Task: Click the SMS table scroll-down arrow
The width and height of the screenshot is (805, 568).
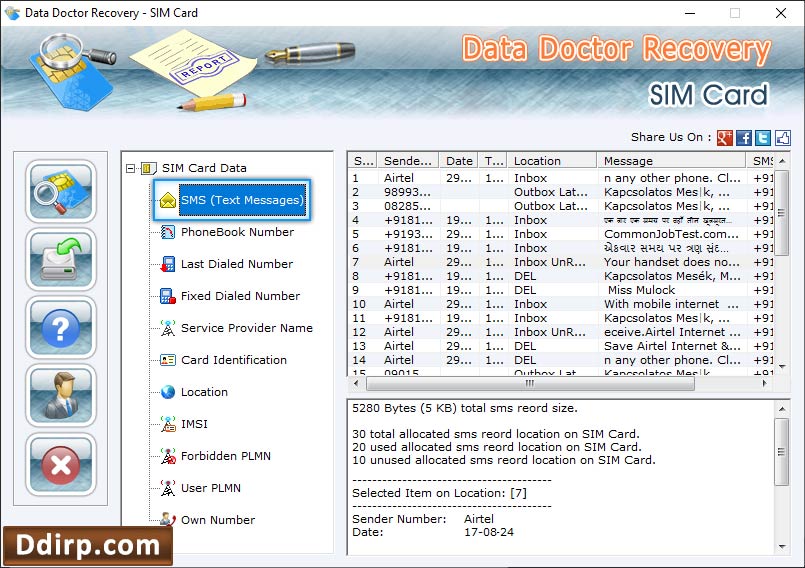Action: 782,367
